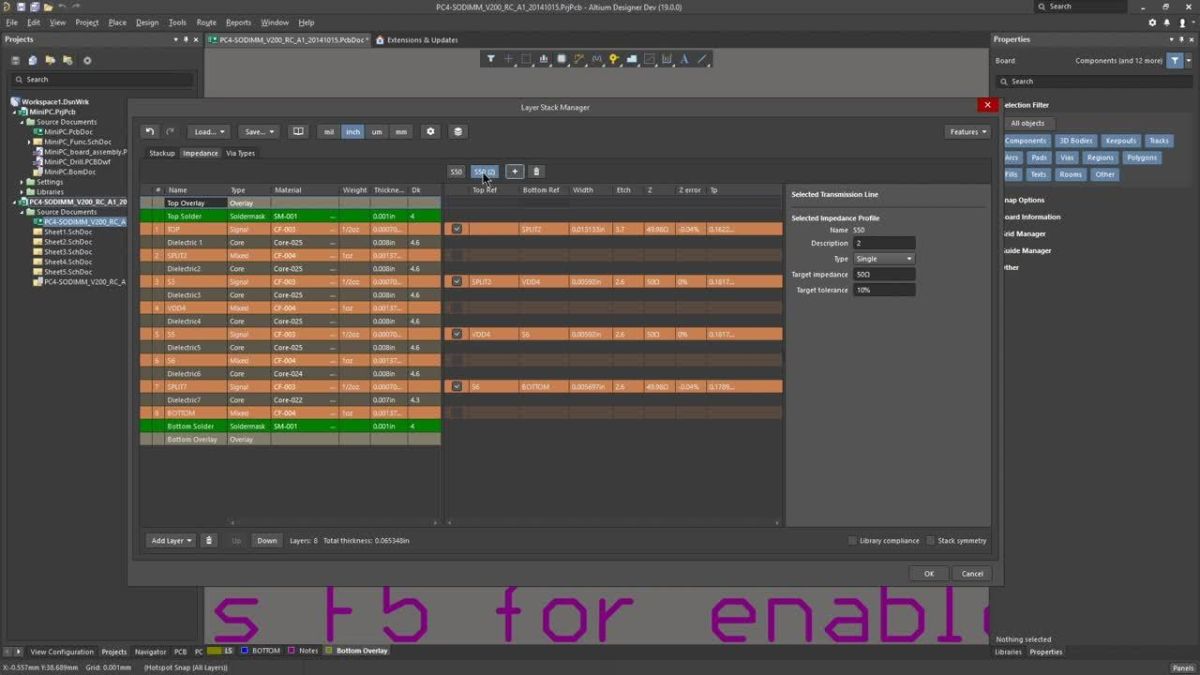Click the Undo icon in Layer Stack Manager
Screen dimensions: 1200x675
click(x=148, y=131)
